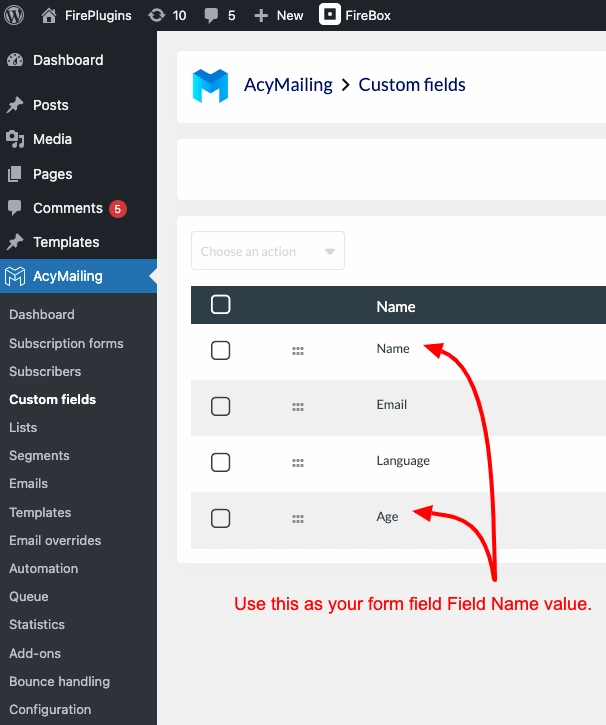Open Subscribers submenu
The width and height of the screenshot is (606, 725).
coord(45,371)
